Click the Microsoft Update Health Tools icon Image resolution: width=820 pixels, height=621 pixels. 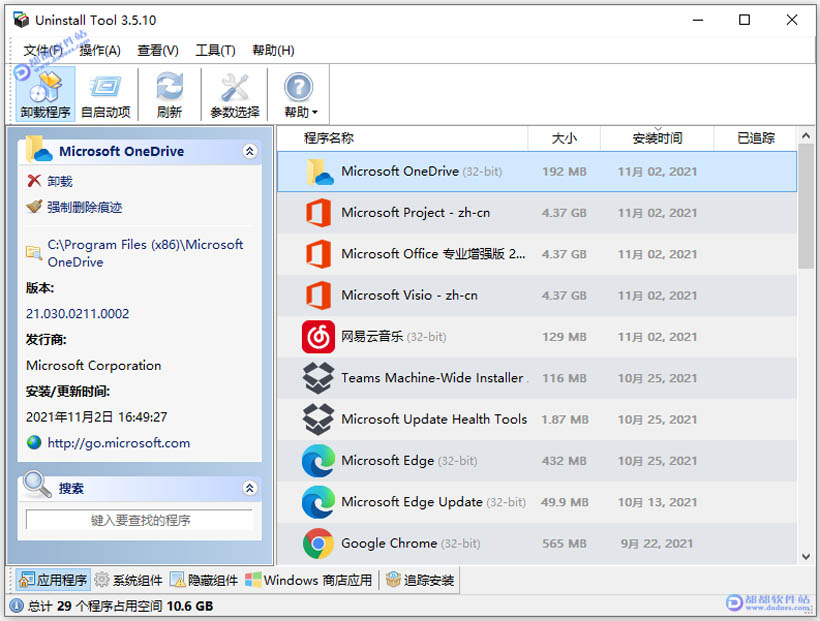[x=318, y=420]
